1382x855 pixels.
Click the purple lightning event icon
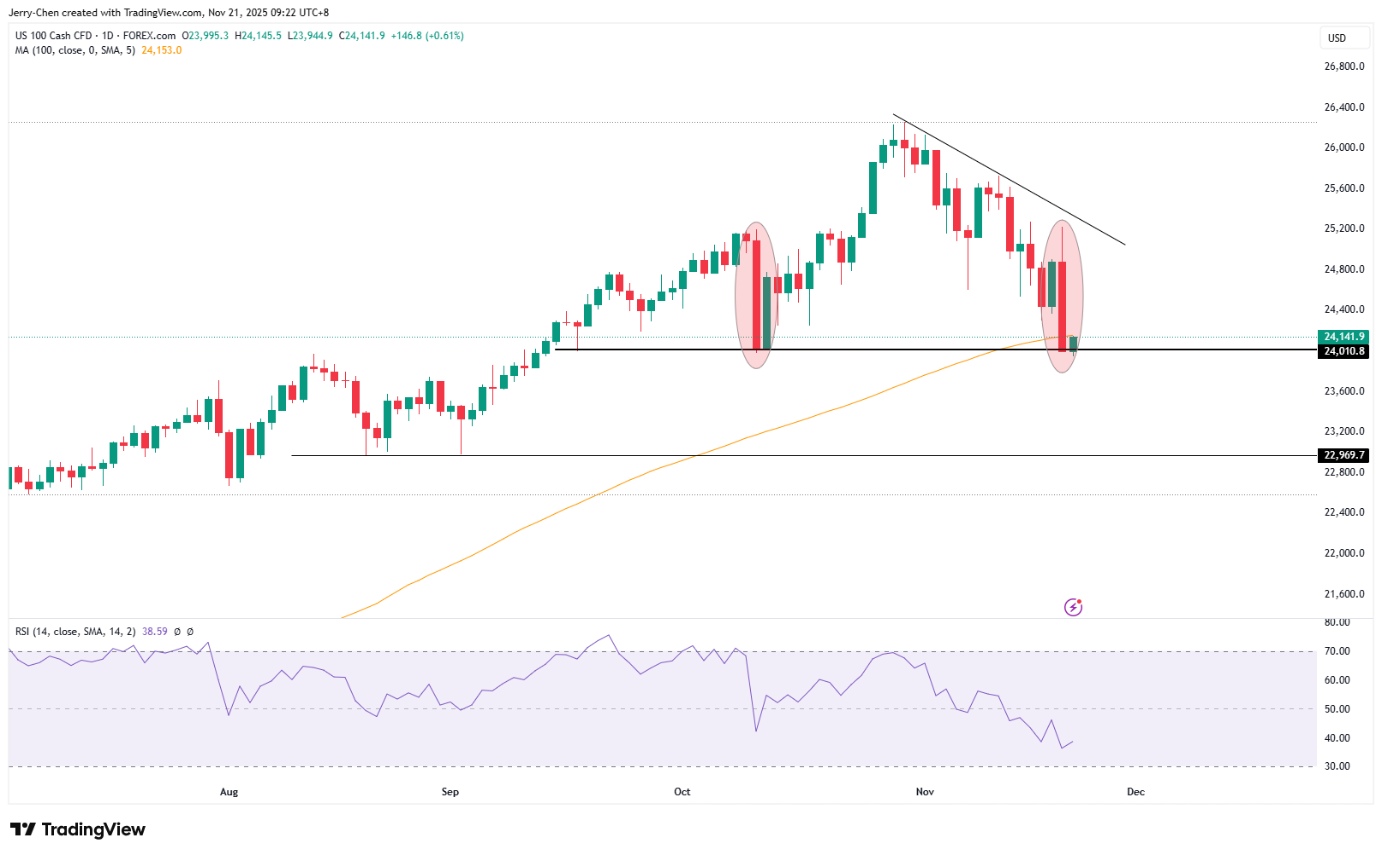(x=1073, y=606)
